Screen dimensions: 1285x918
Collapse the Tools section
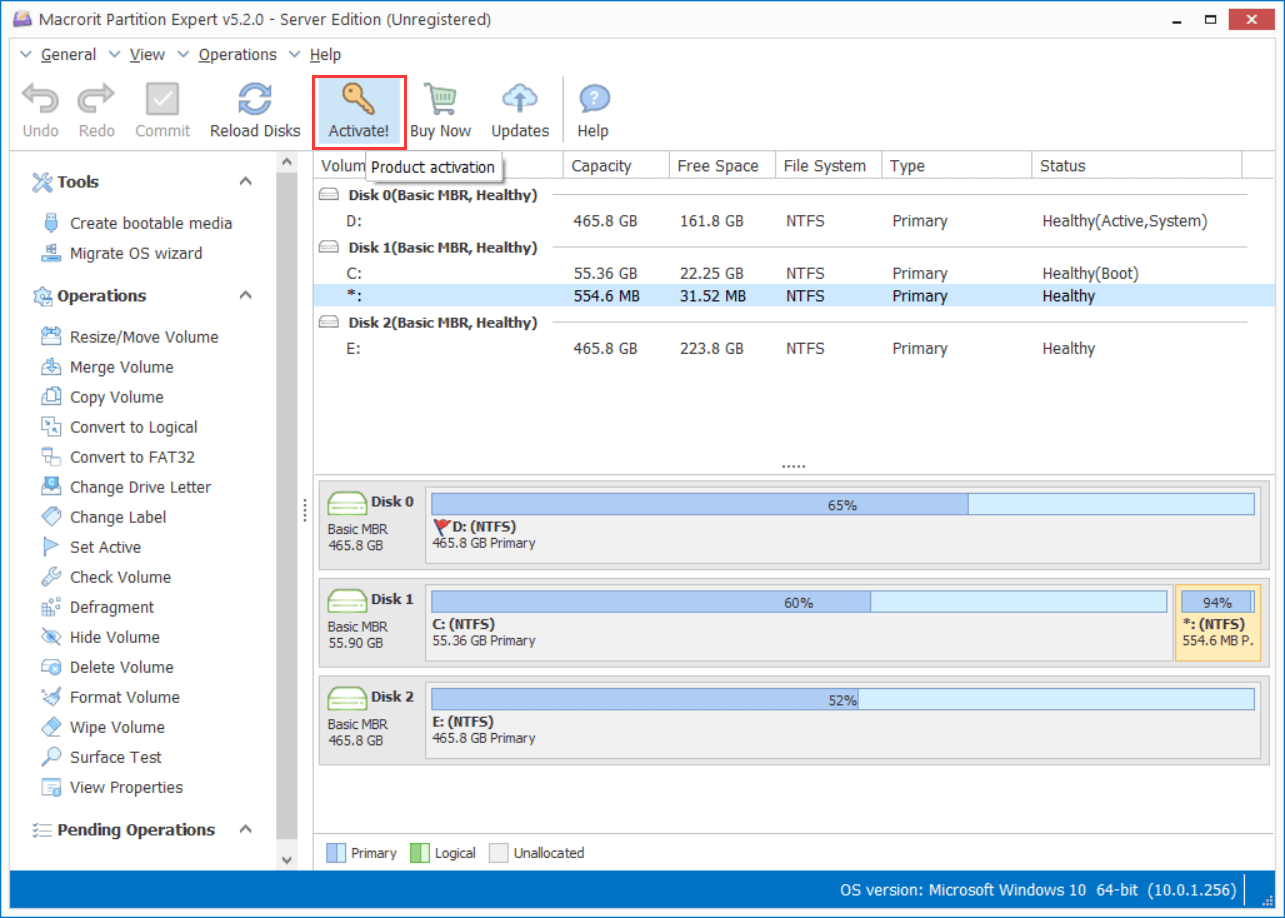click(245, 181)
